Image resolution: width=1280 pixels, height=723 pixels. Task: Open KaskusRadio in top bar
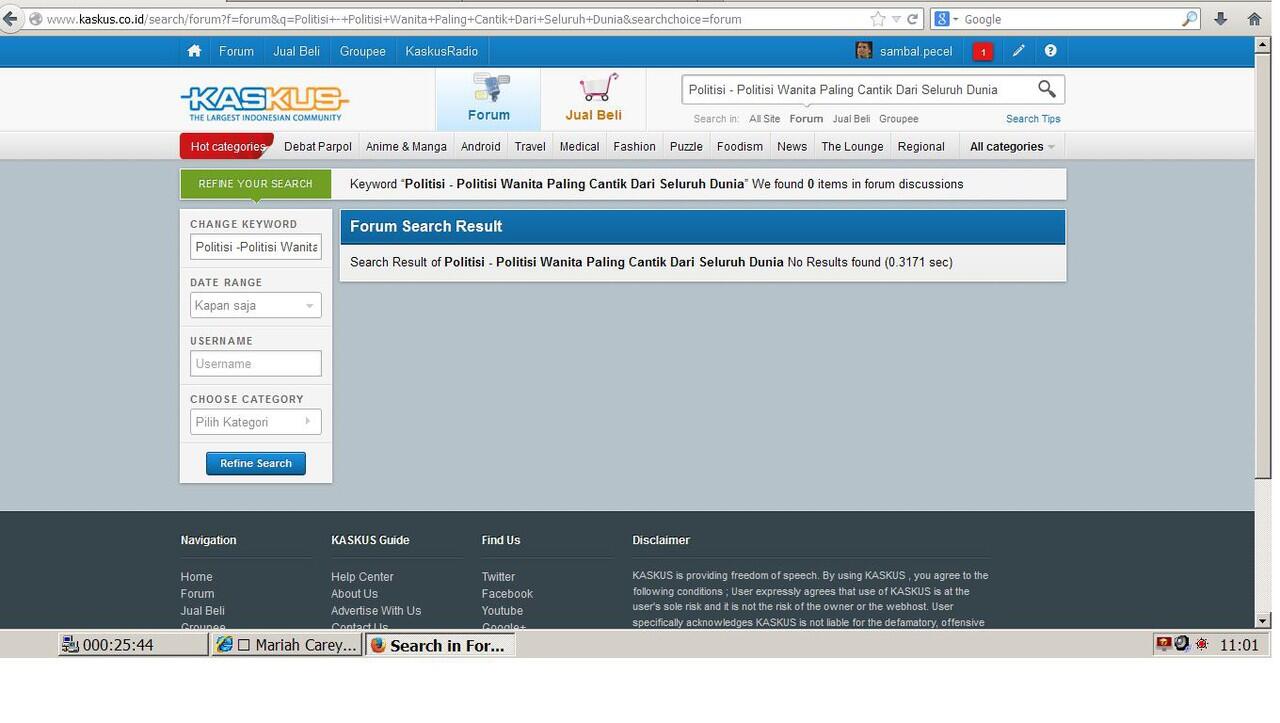(x=442, y=51)
